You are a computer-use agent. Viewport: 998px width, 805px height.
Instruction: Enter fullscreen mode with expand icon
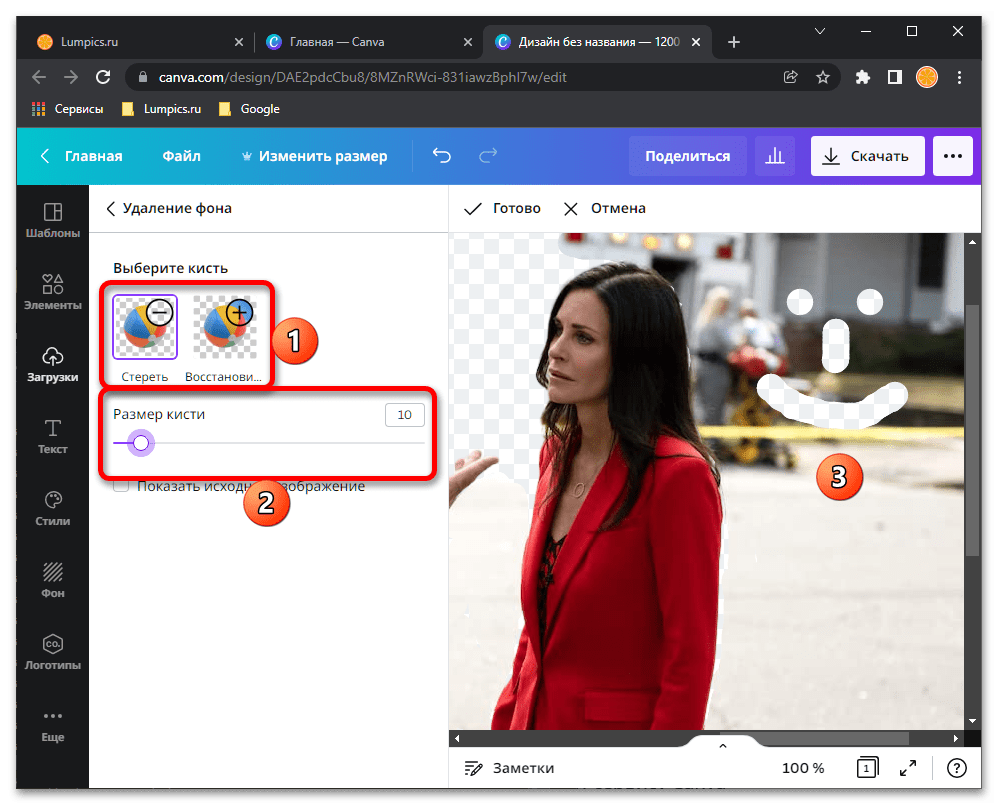pos(908,768)
